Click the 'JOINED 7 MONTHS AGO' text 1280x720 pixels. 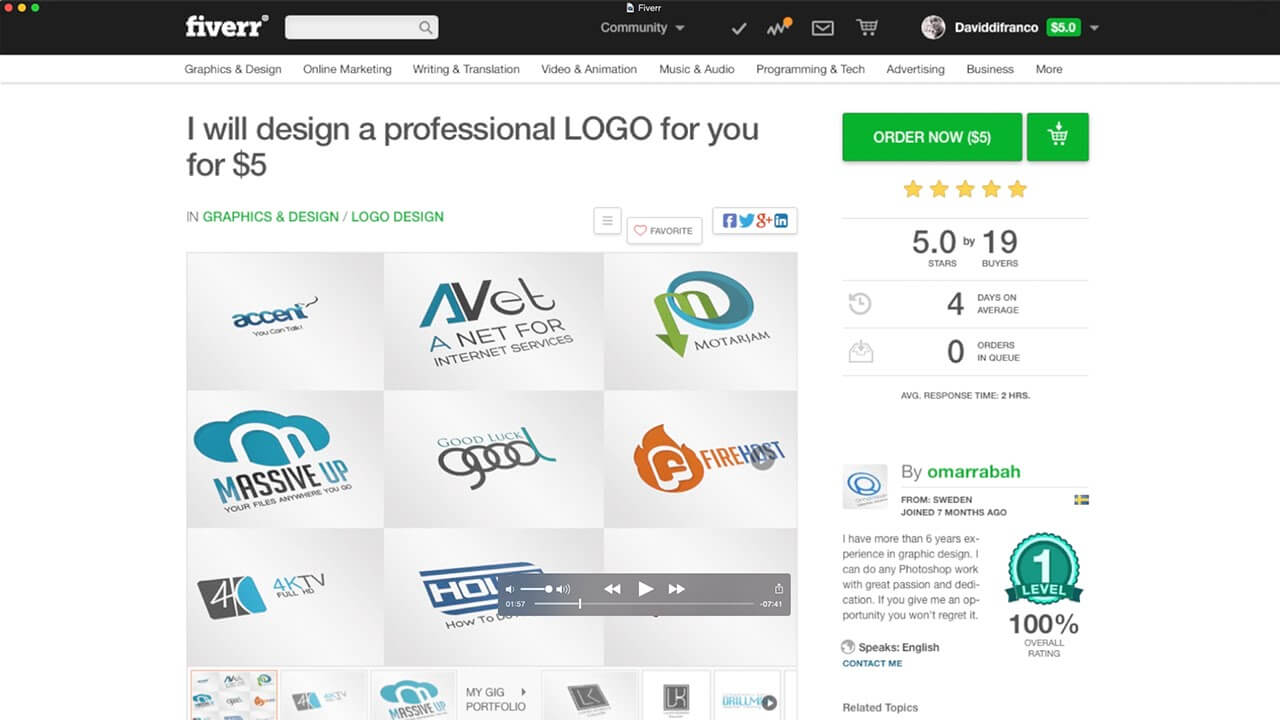click(x=954, y=512)
